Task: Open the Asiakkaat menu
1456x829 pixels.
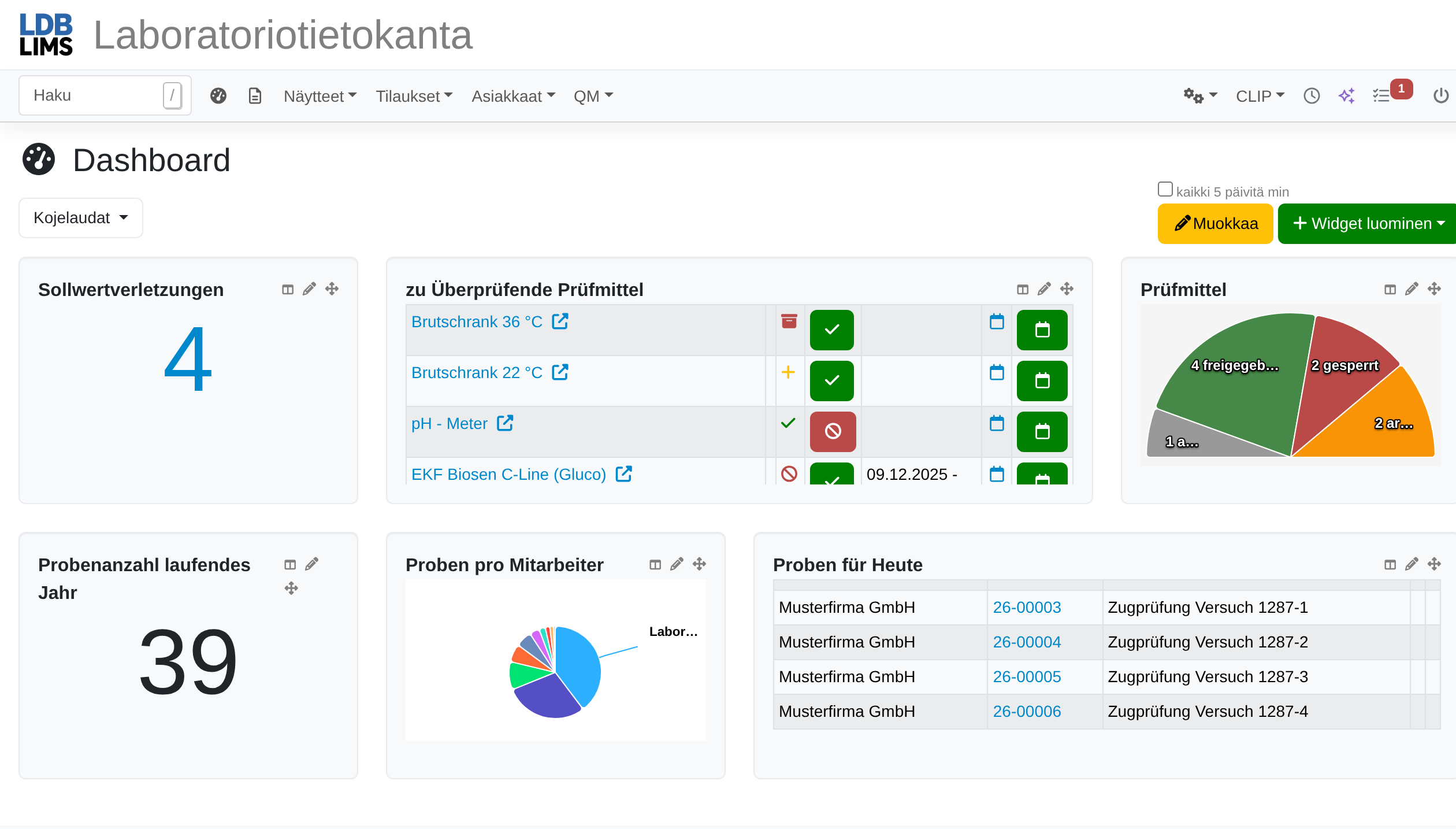Action: [x=514, y=96]
